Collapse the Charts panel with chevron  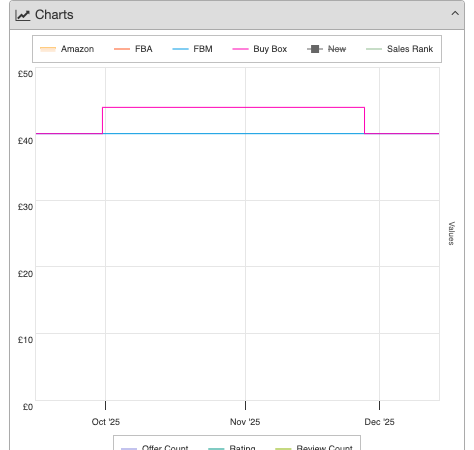[x=455, y=14]
